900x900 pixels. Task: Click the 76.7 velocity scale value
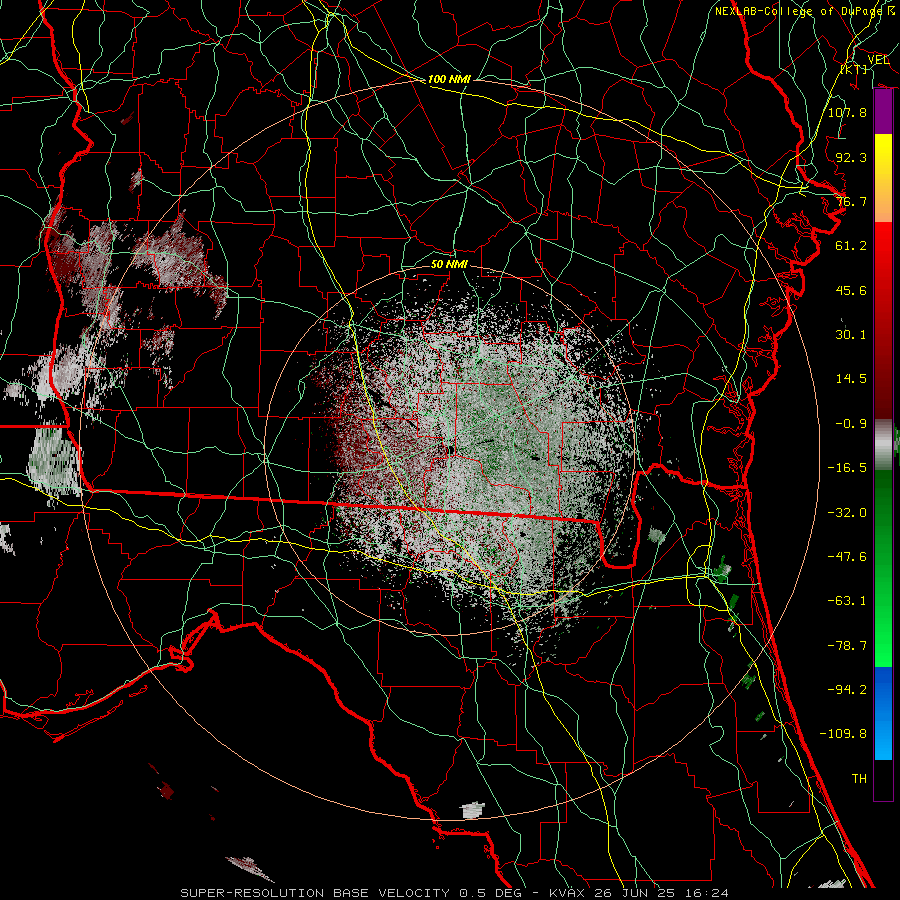[851, 201]
